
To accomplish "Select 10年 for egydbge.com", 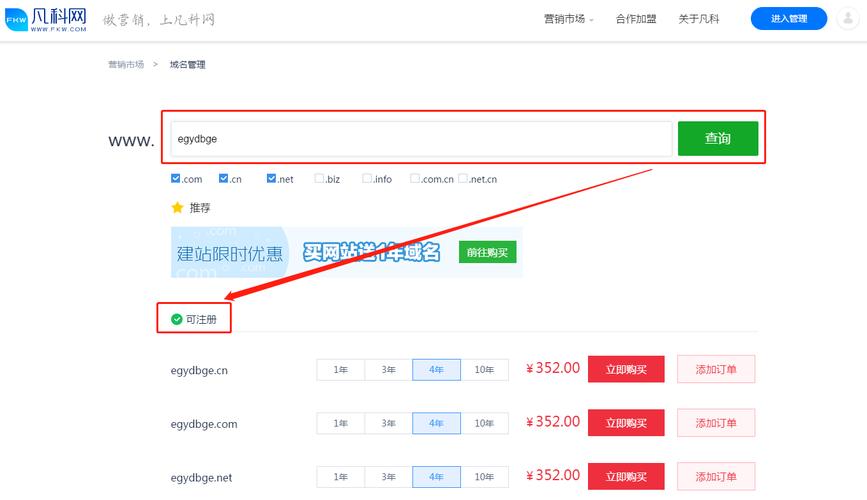I will click(484, 423).
